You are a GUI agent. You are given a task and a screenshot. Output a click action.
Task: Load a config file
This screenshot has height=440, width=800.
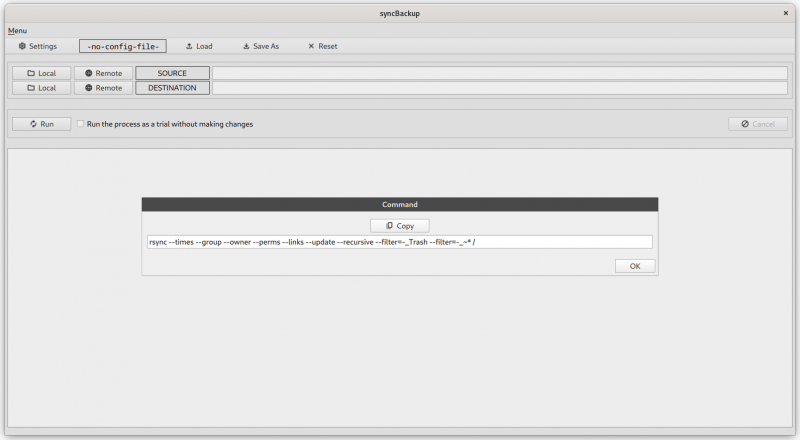click(x=199, y=46)
